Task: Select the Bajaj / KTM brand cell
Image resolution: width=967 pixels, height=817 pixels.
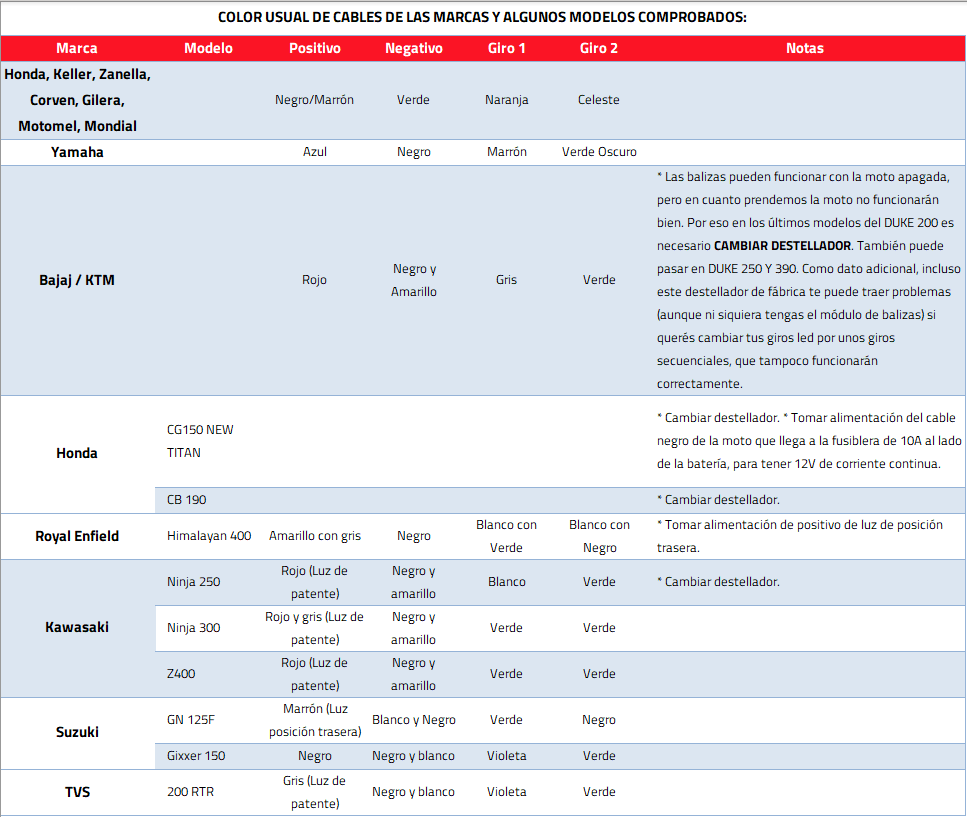Action: pos(77,280)
